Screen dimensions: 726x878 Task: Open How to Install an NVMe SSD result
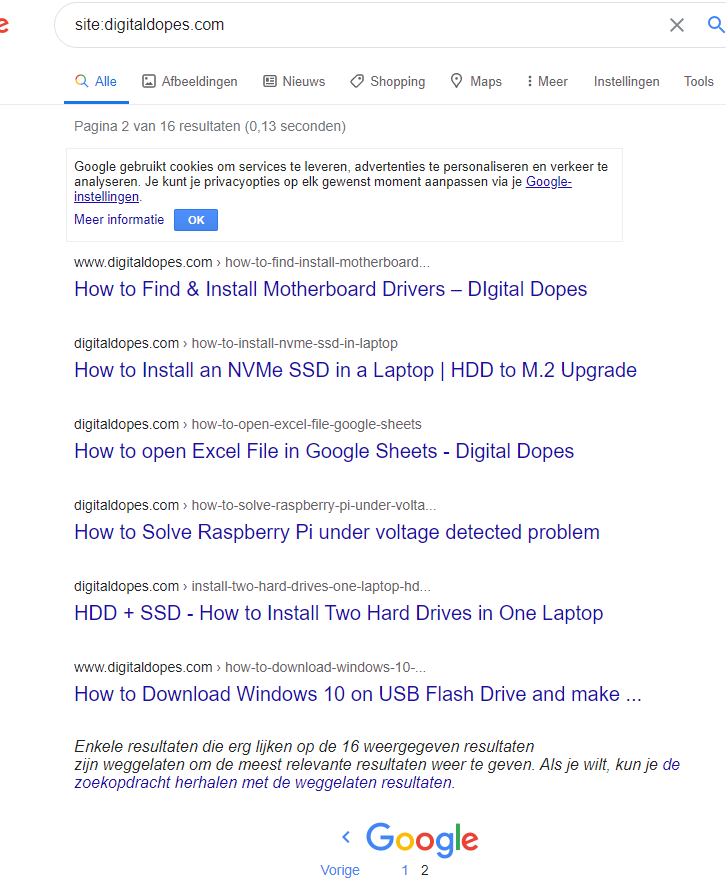[x=355, y=370]
